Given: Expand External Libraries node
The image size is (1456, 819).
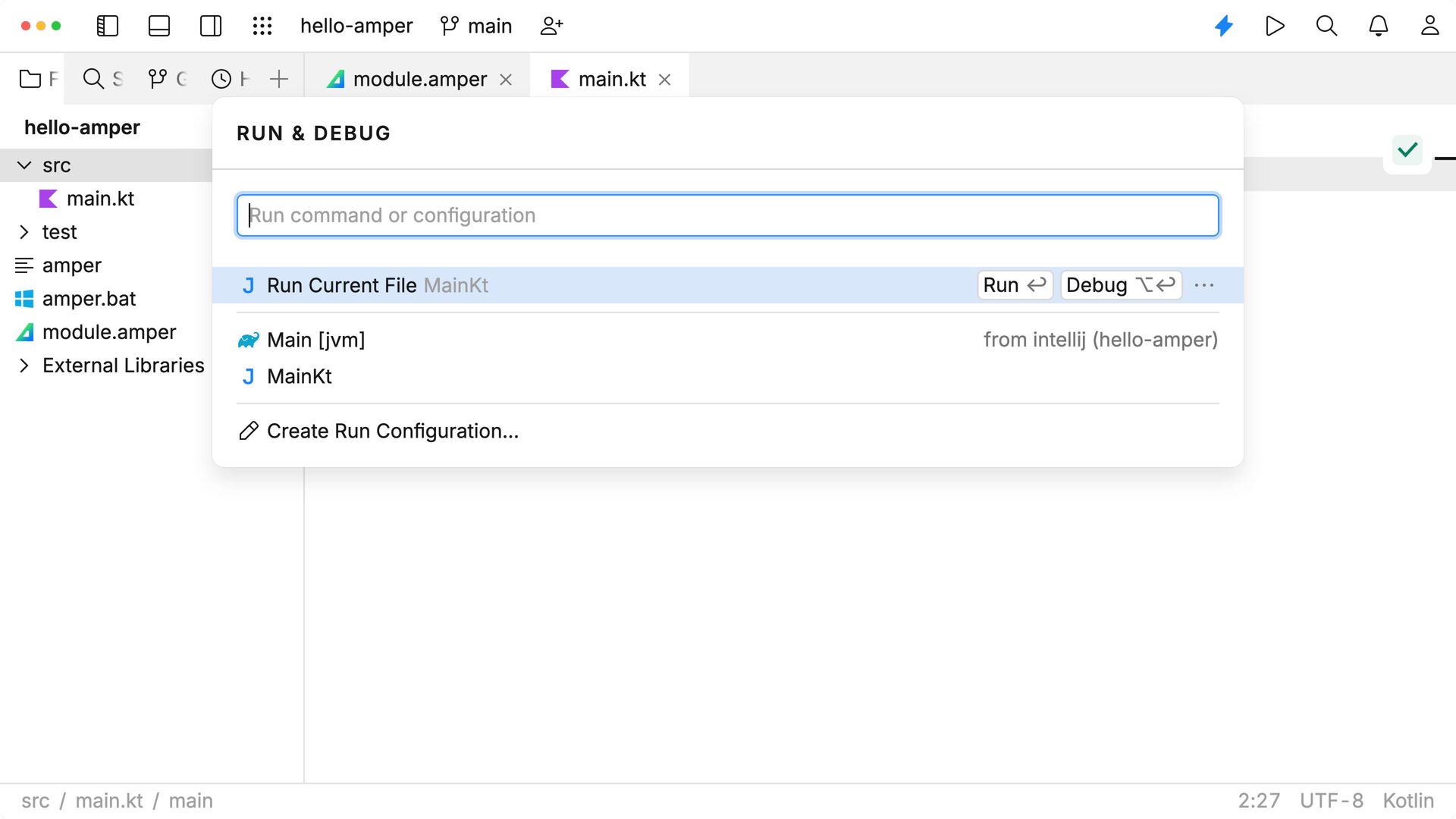Looking at the screenshot, I should (x=24, y=366).
